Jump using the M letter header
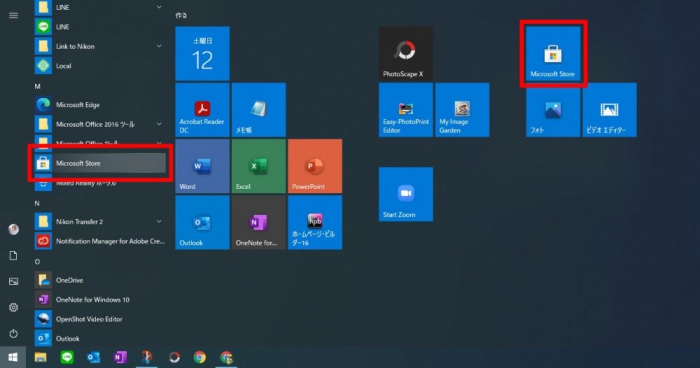Screen dimensions: 700x368 38,86
